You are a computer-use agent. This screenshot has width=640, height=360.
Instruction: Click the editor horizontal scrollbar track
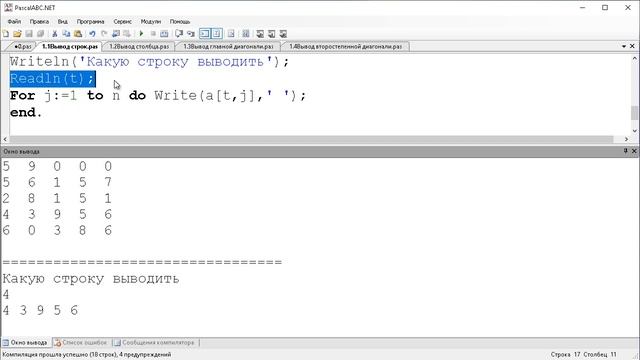[x=311, y=139]
